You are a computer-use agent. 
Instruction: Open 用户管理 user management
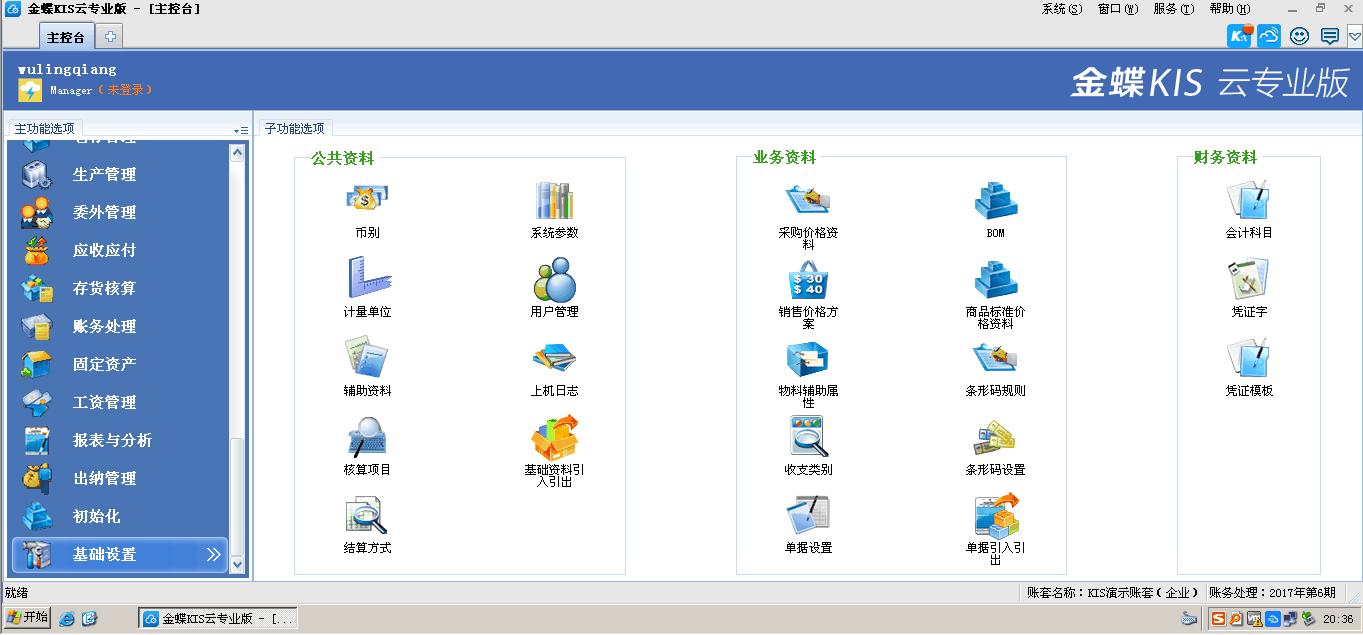554,280
